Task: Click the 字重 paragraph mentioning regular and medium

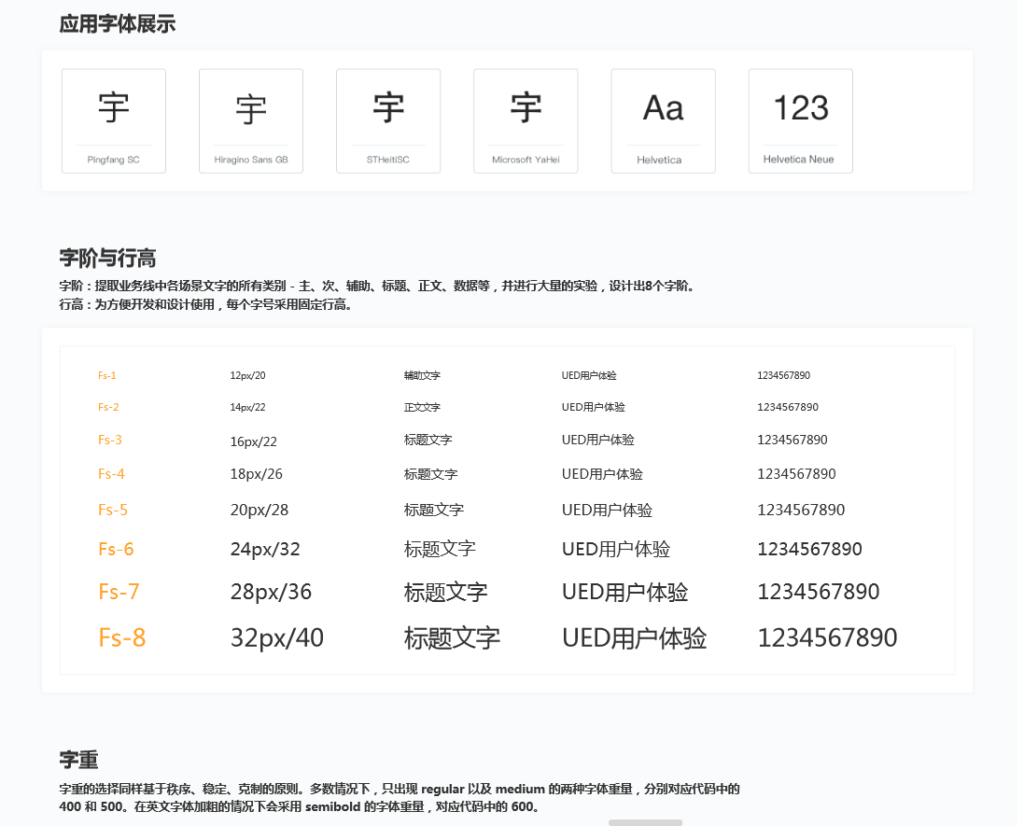Action: pos(399,797)
